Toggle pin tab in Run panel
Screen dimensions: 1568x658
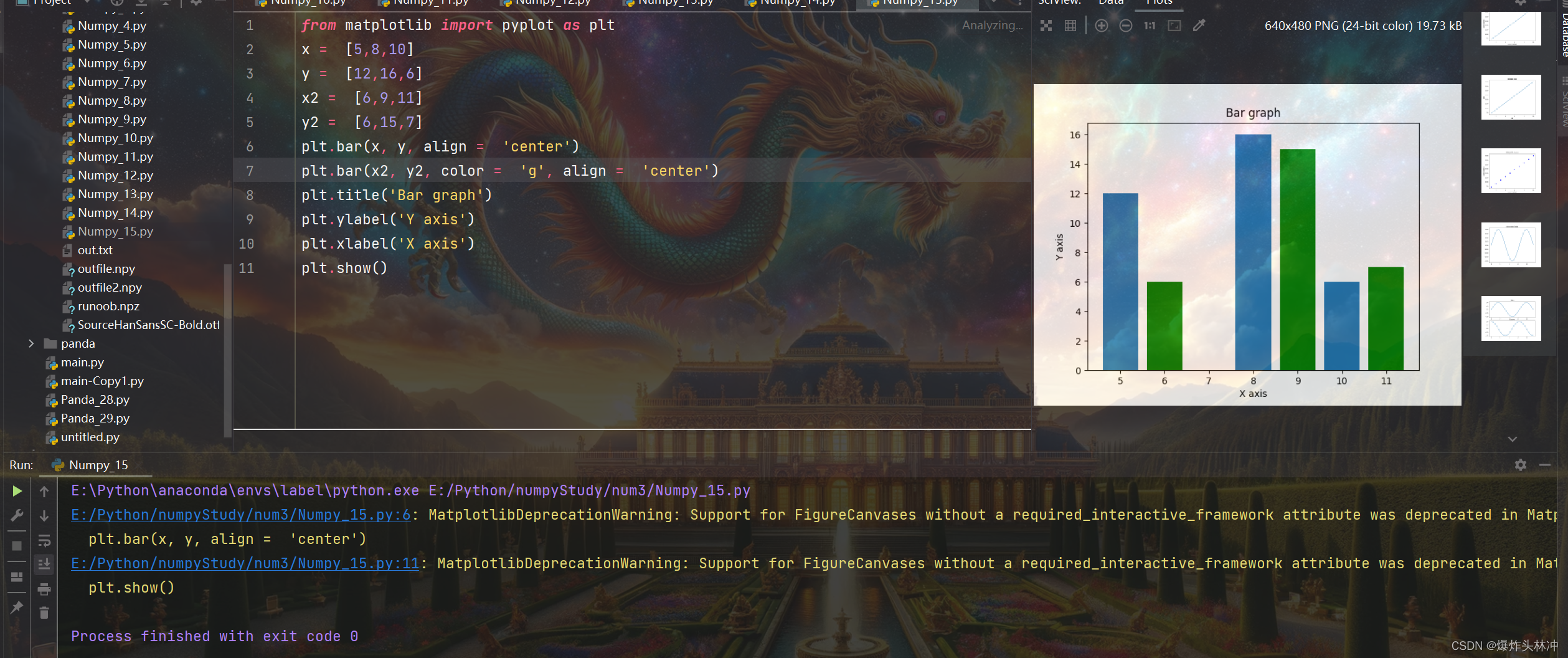pos(17,607)
